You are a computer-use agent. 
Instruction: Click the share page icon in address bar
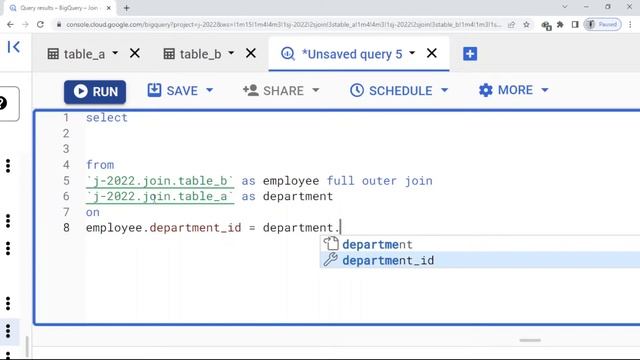pyautogui.click(x=511, y=24)
